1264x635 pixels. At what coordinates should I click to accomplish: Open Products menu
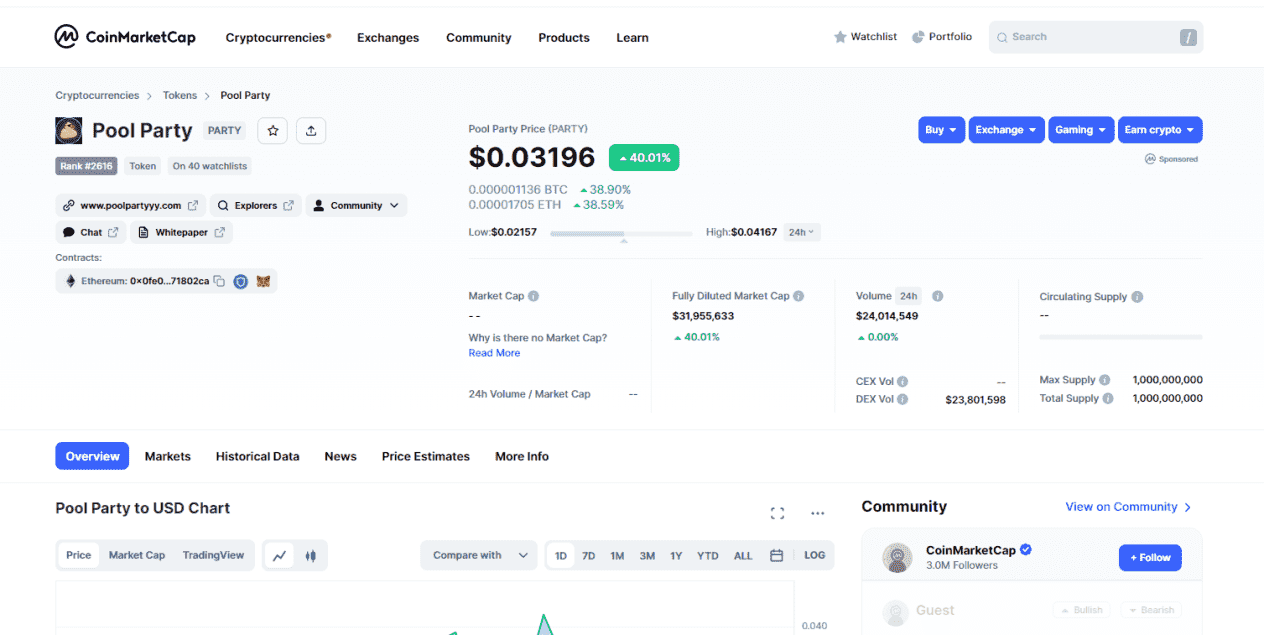point(564,38)
